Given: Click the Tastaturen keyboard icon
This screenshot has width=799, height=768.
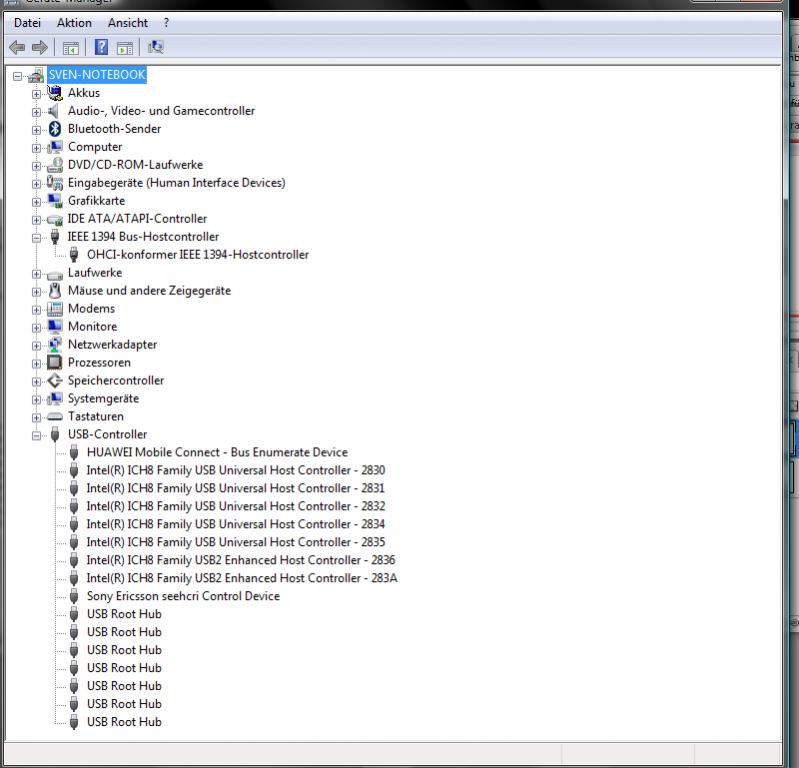Looking at the screenshot, I should click(x=55, y=417).
